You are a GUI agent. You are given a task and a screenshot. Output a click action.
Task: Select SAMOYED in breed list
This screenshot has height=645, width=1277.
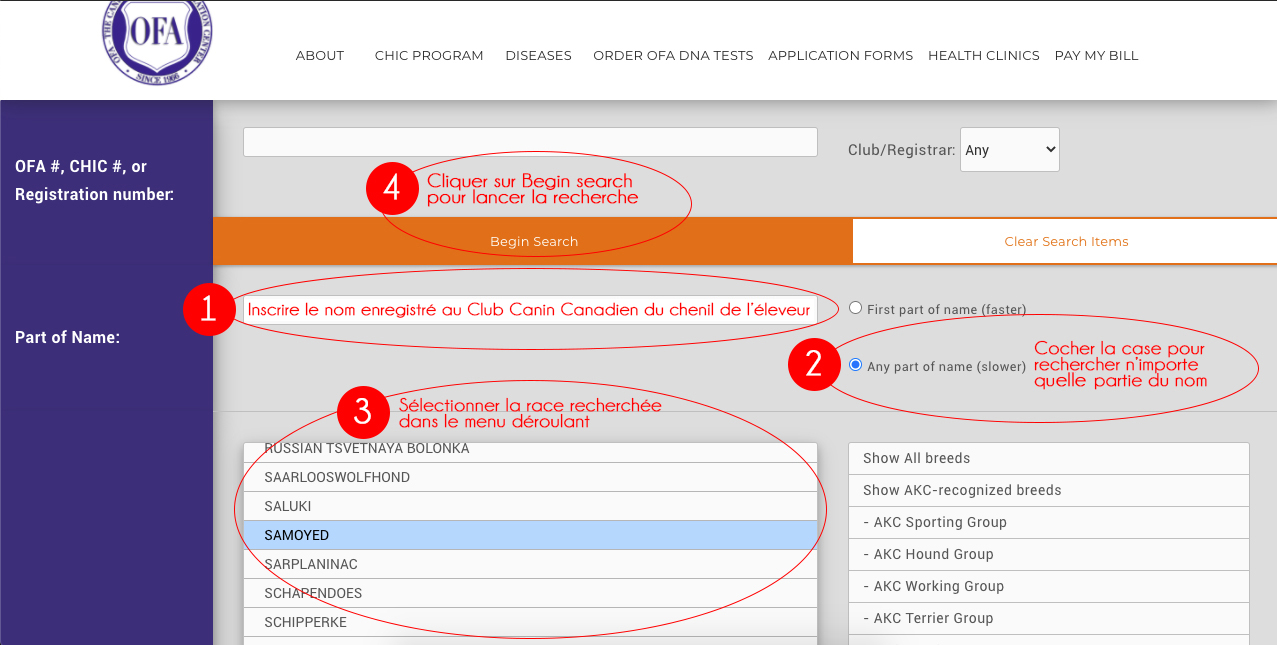[530, 535]
